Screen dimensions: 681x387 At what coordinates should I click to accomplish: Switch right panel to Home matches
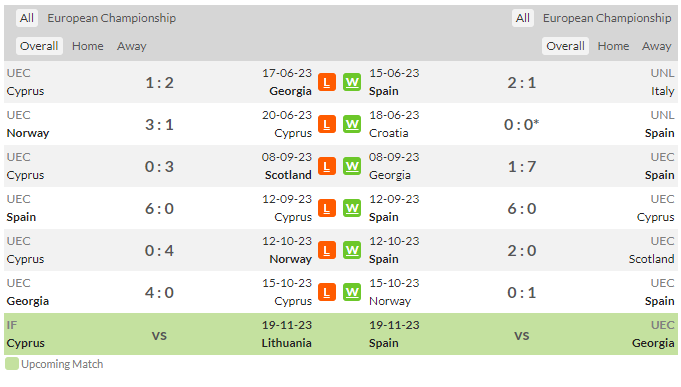click(x=613, y=46)
